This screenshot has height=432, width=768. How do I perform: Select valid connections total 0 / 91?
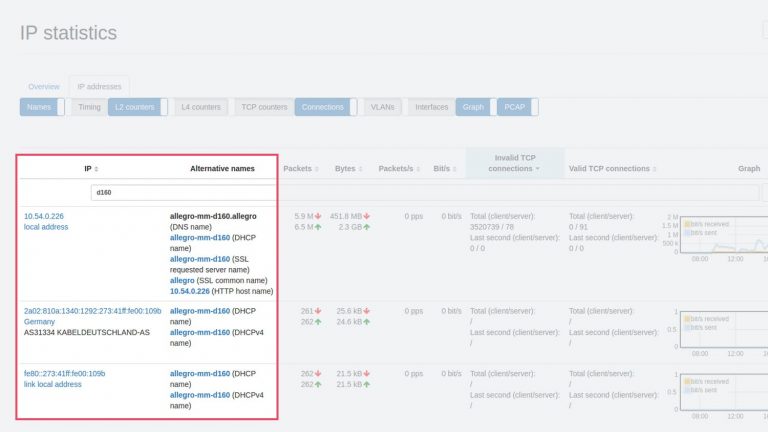click(578, 227)
